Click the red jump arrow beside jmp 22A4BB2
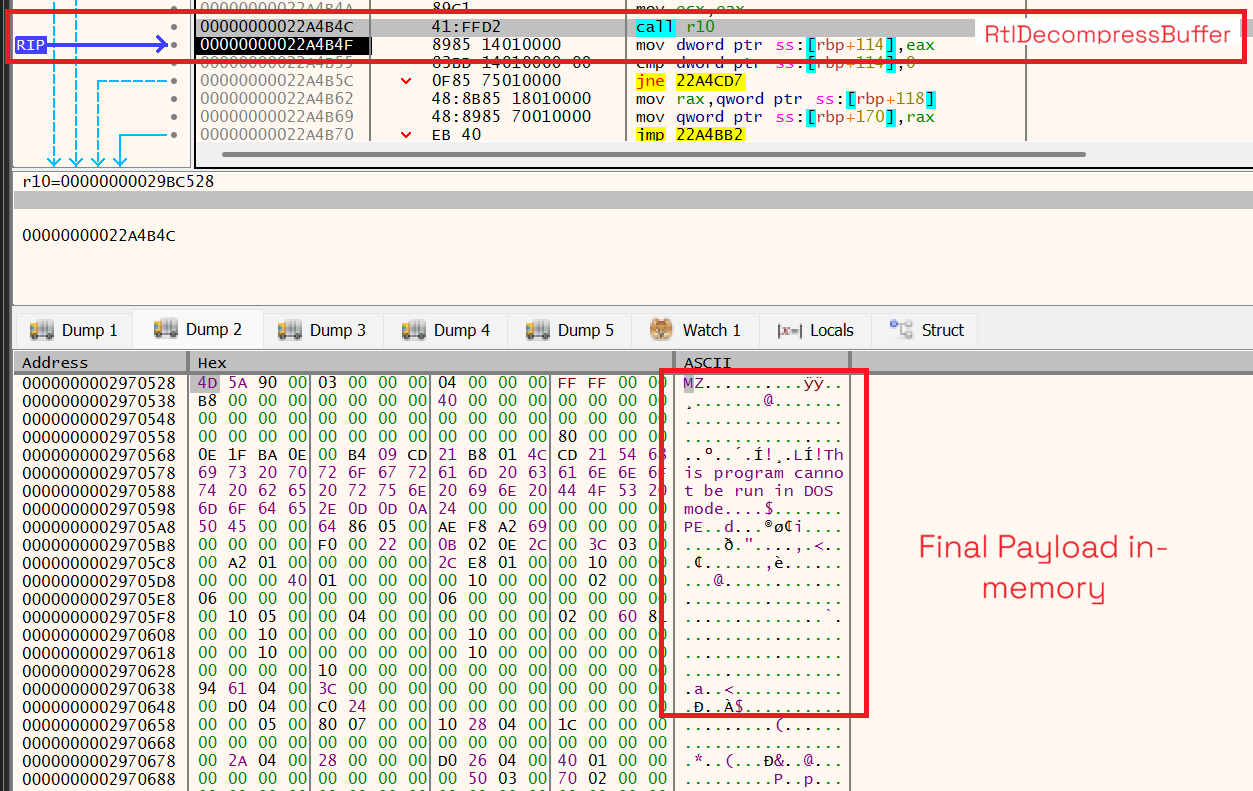Viewport: 1253px width, 791px height. [406, 135]
